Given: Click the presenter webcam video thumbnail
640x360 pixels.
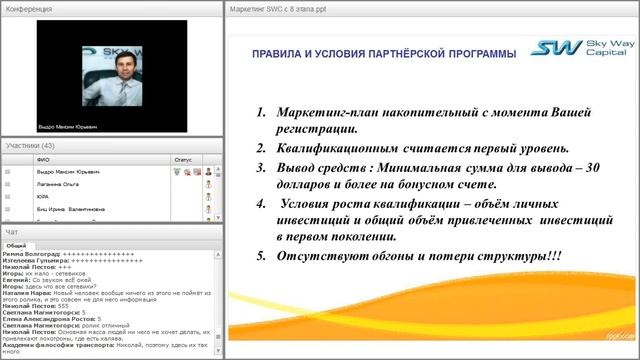Looking at the screenshot, I should point(112,76).
